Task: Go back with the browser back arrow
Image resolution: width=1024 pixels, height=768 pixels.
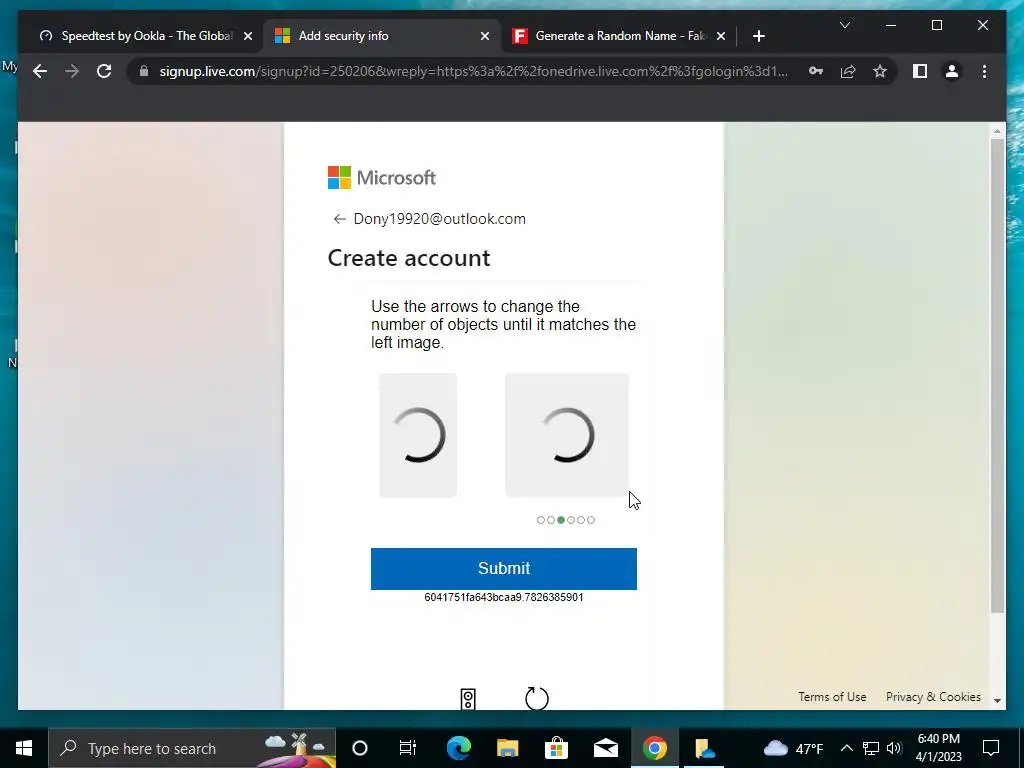Action: (x=40, y=71)
